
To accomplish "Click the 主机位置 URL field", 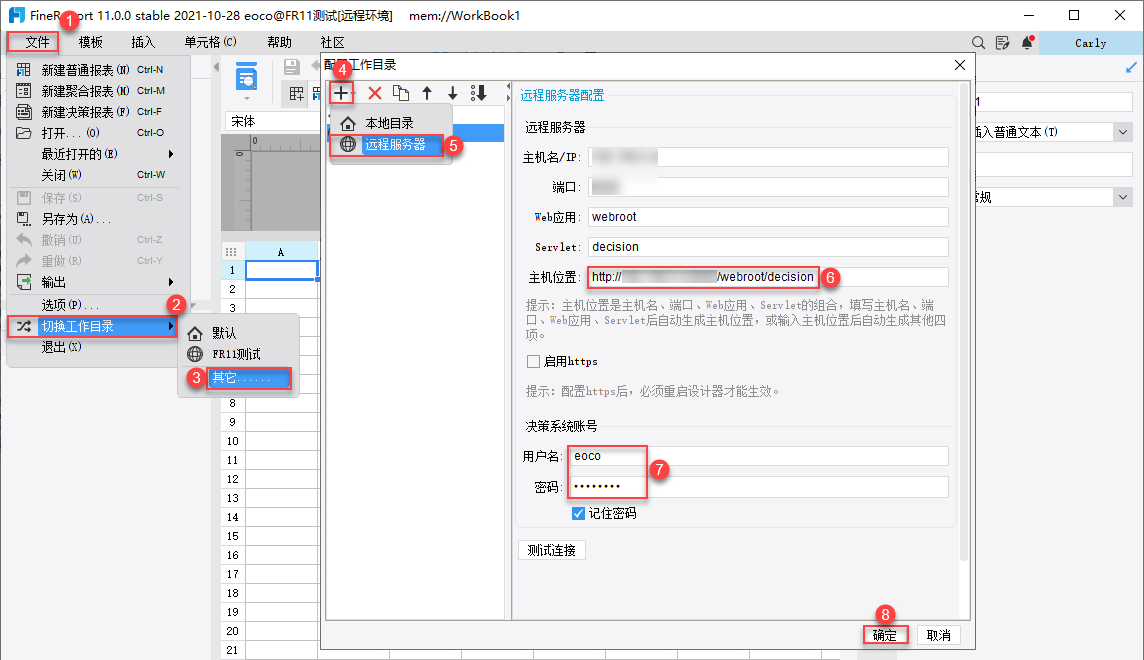I will click(x=768, y=277).
